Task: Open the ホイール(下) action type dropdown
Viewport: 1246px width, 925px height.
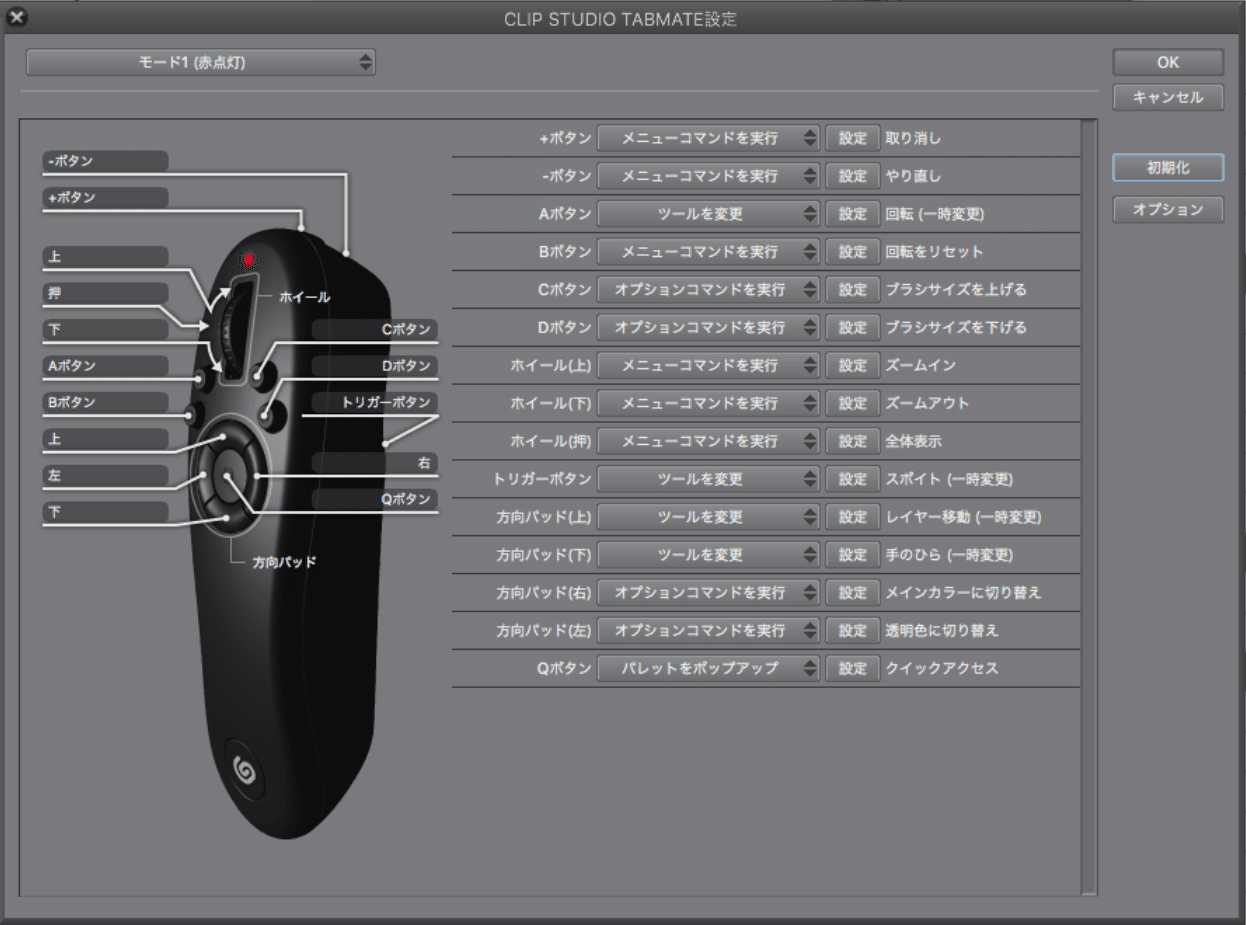Action: 708,404
